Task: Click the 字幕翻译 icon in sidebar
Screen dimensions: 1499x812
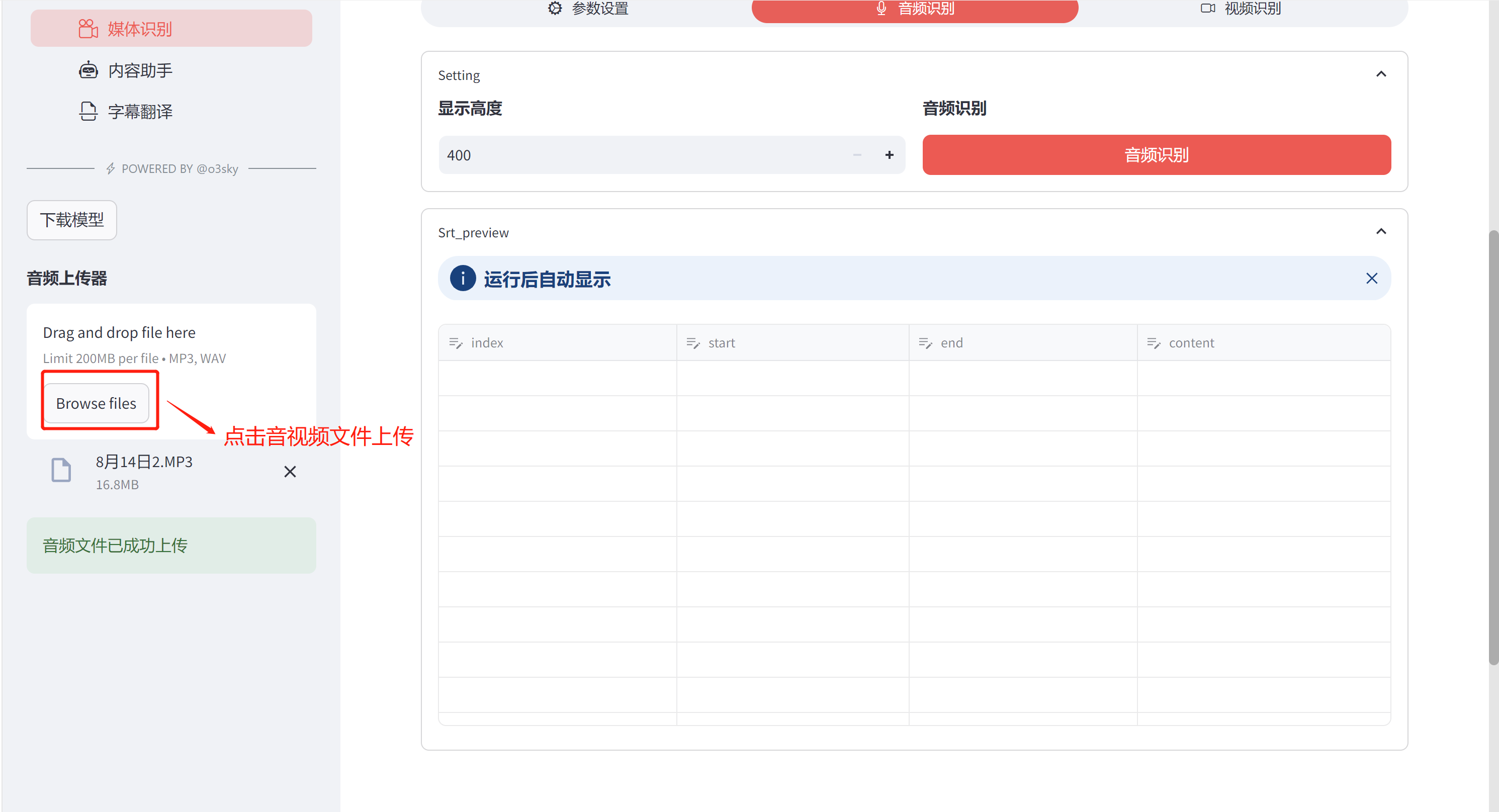Action: tap(87, 111)
